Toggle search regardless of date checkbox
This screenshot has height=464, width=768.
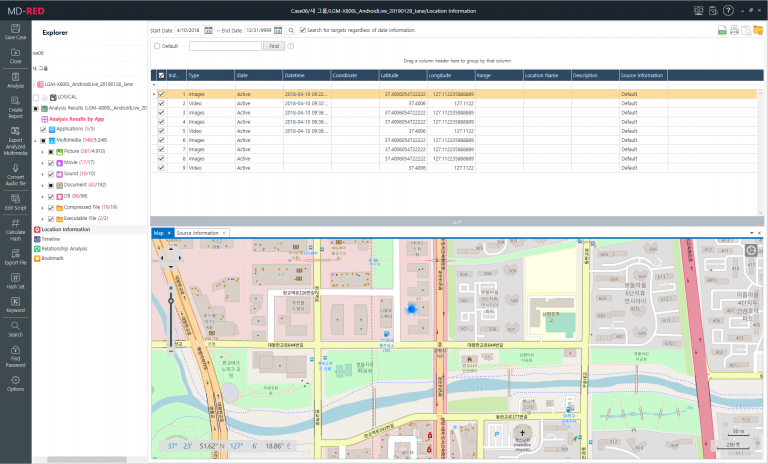(x=303, y=30)
